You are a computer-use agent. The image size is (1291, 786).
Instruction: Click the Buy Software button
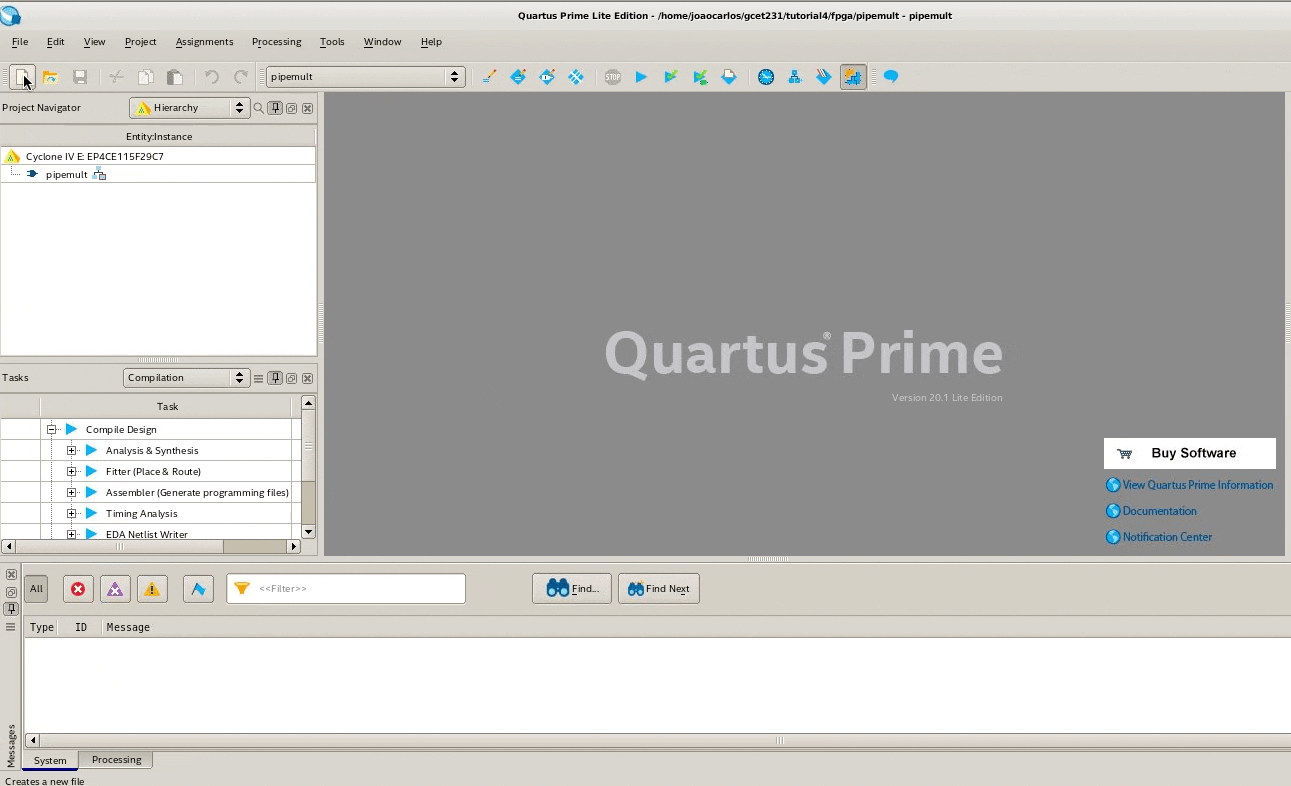pos(1190,453)
